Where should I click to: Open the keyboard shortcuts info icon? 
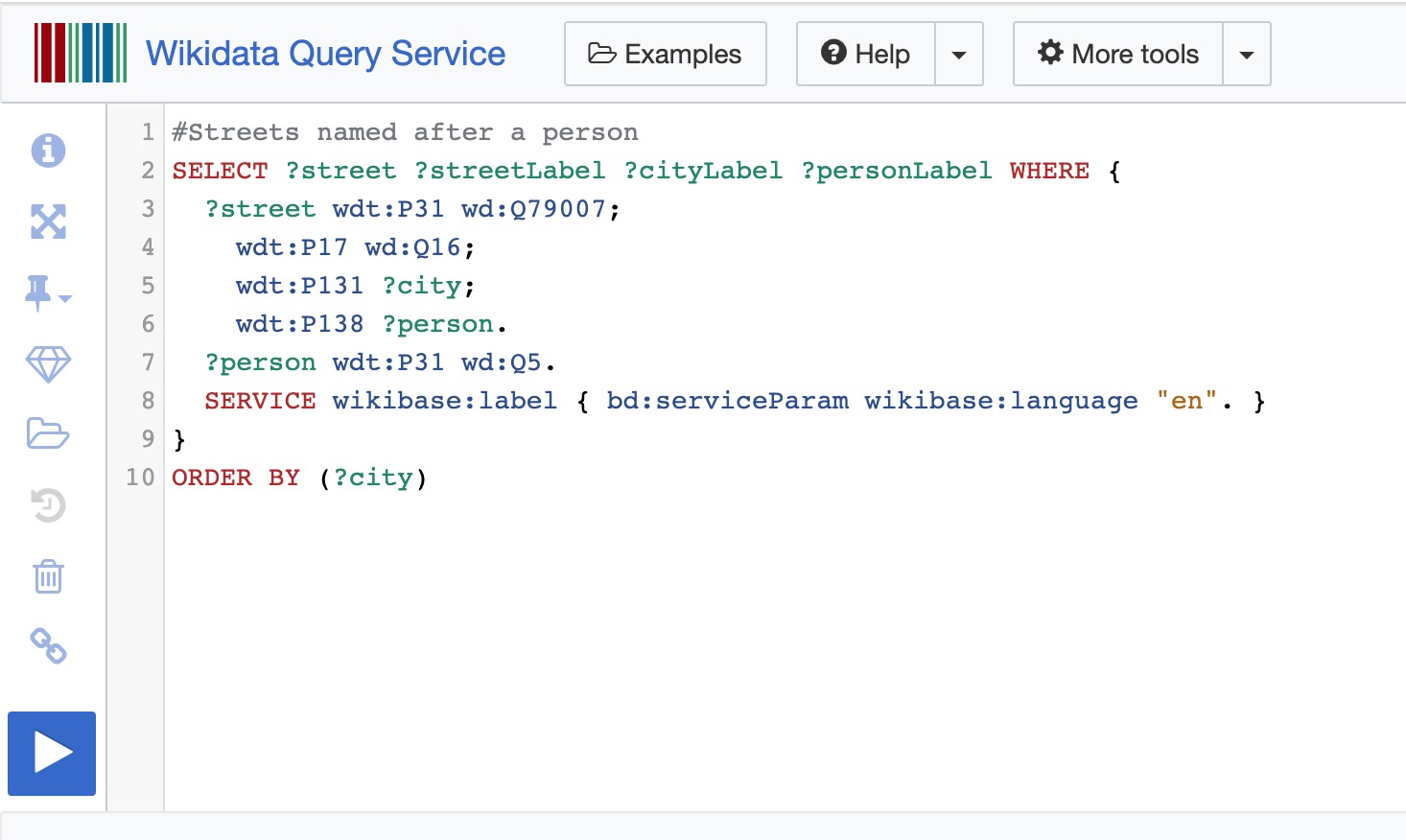coord(47,151)
